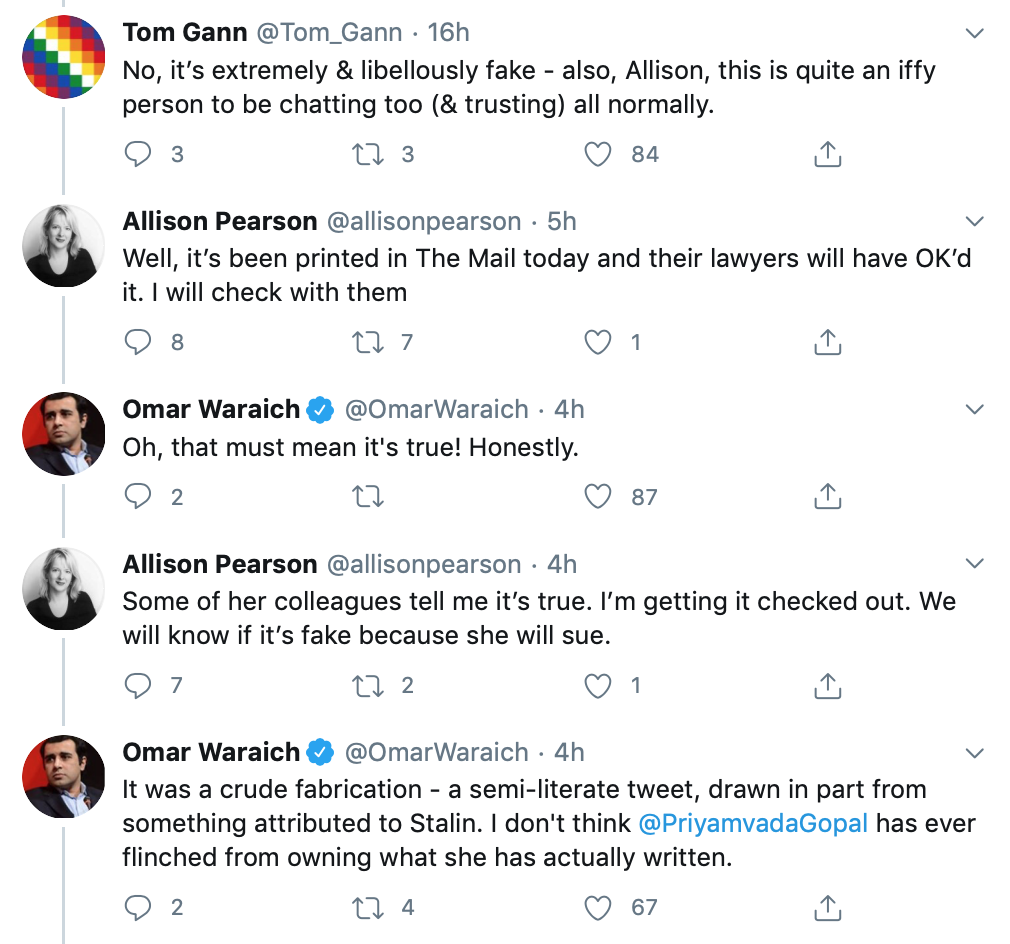Visit Tom Gann's profile via username
Viewport: 1010px width, 944px height.
coord(330,31)
